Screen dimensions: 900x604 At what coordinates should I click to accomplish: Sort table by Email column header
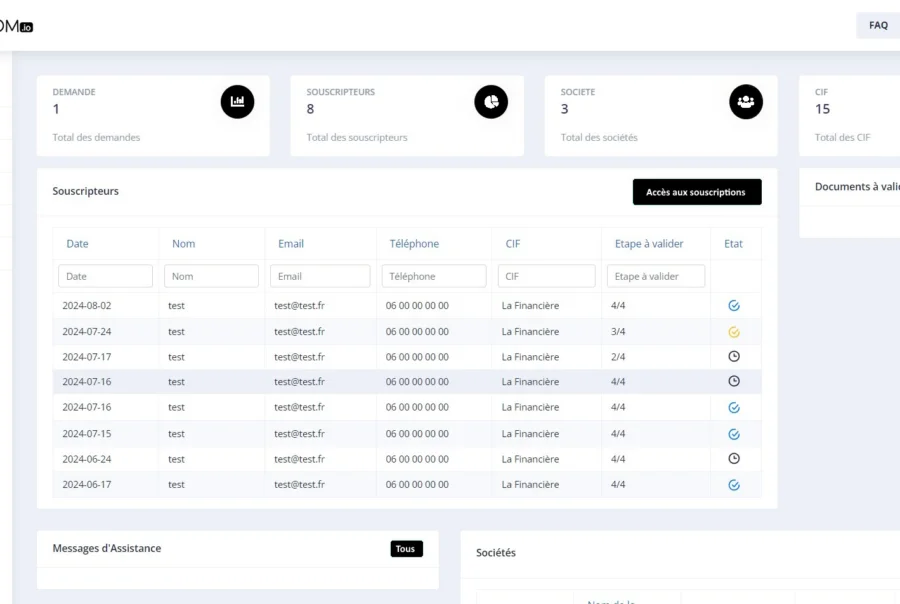point(291,244)
